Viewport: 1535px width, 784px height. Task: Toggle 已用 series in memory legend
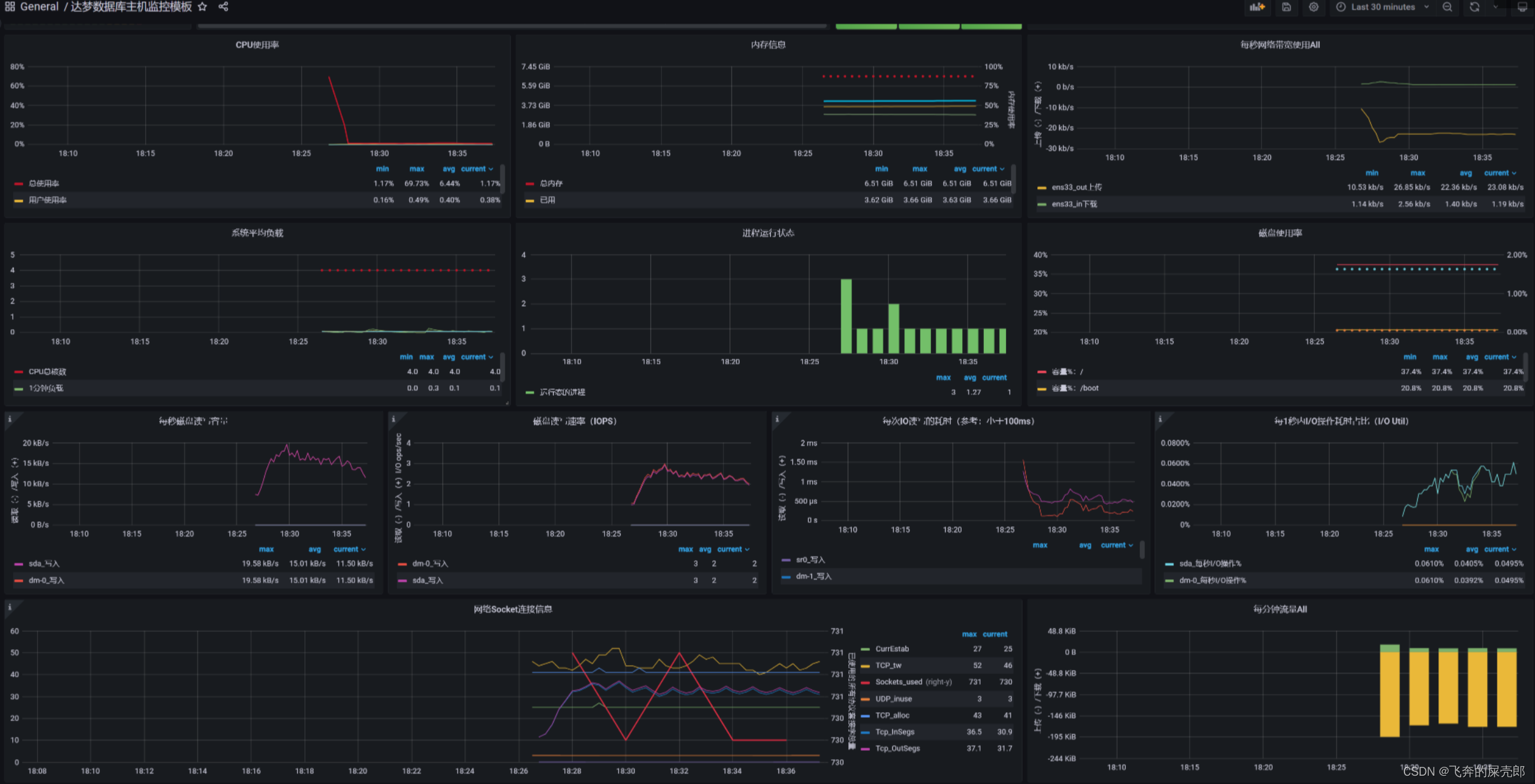[x=547, y=200]
